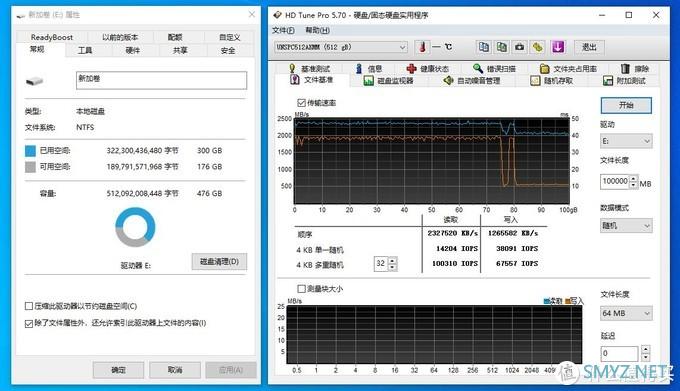680x391 pixels.
Task: Click the drive icon in properties window
Action: 34,81
